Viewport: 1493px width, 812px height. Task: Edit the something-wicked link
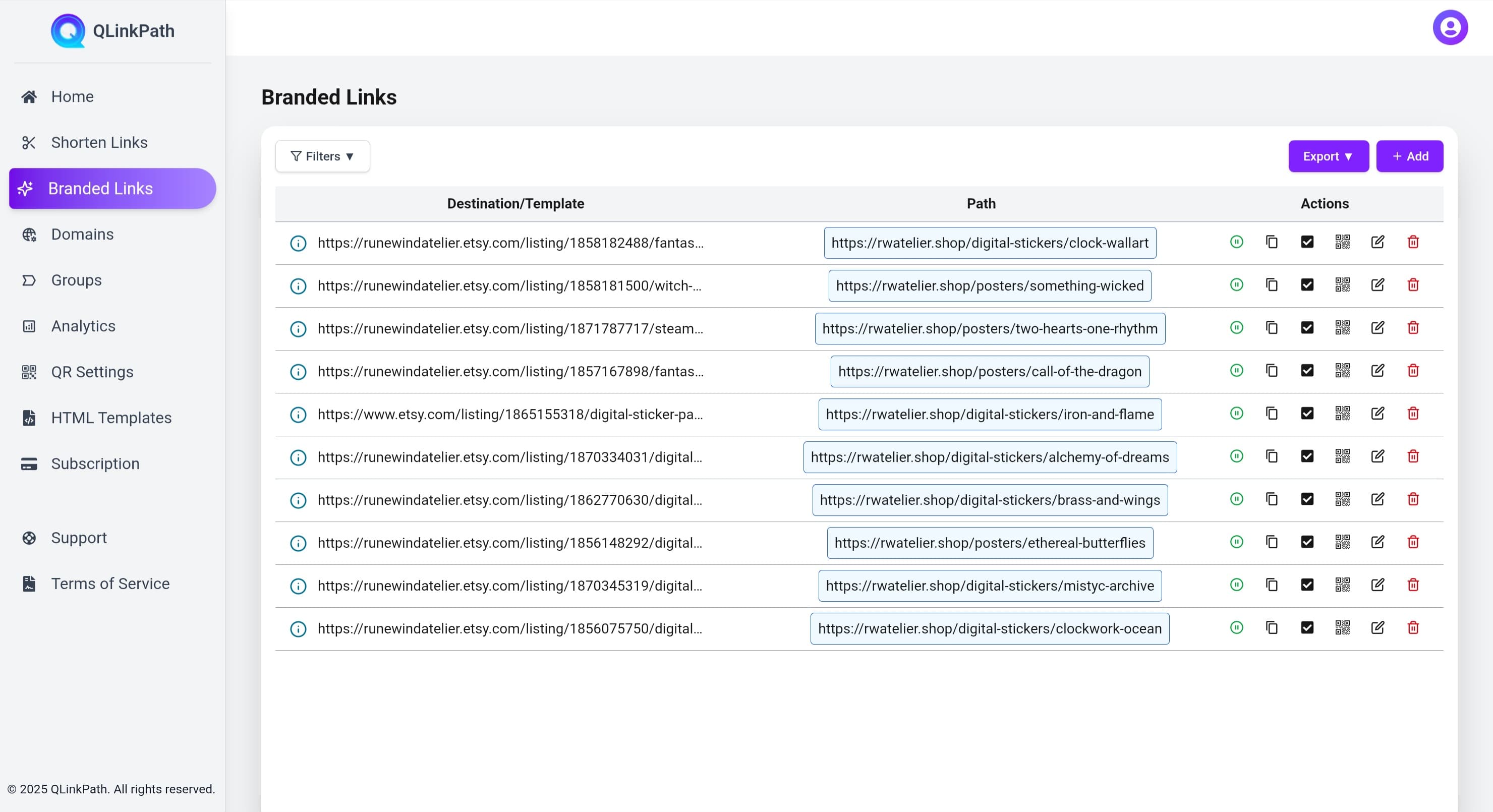[x=1377, y=284]
